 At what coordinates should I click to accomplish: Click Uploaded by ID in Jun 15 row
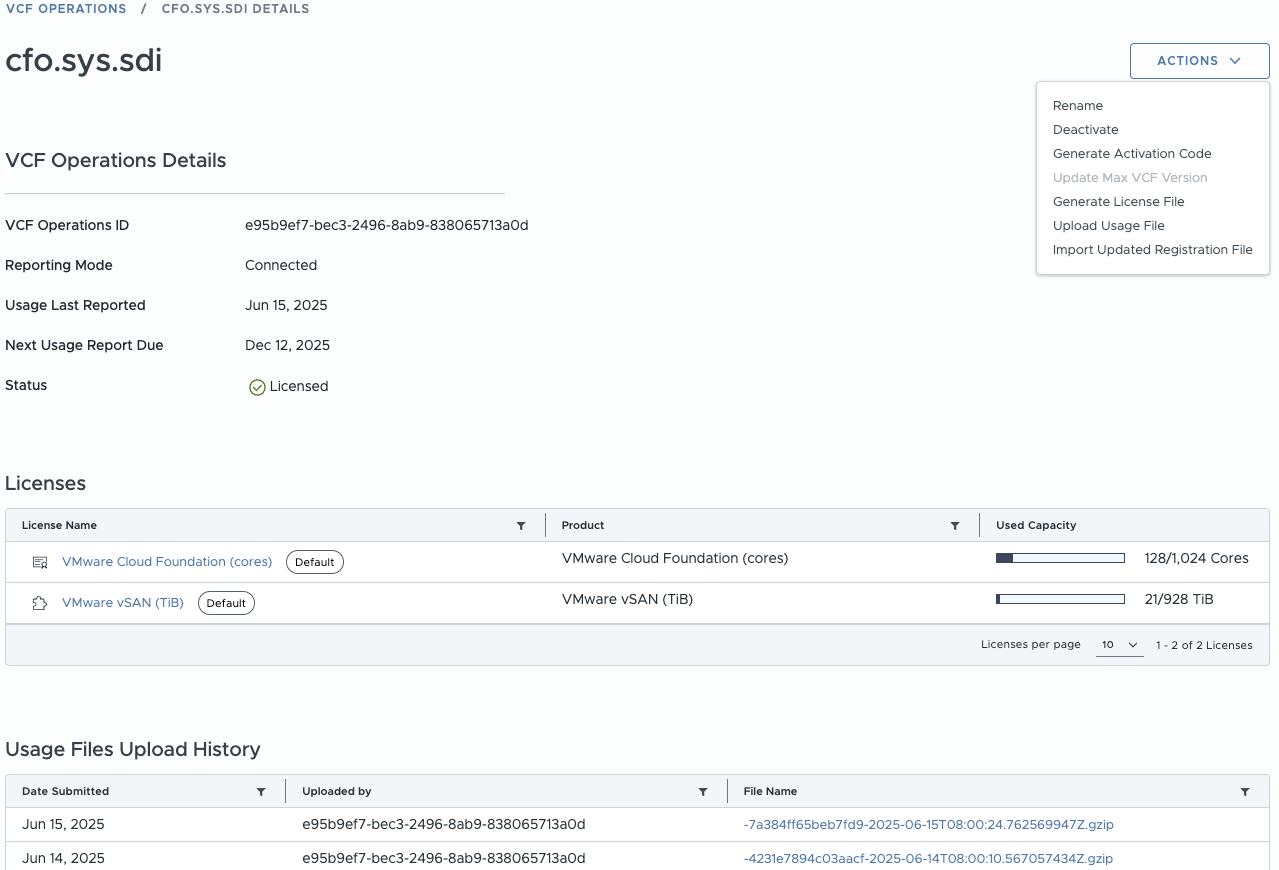pos(443,825)
